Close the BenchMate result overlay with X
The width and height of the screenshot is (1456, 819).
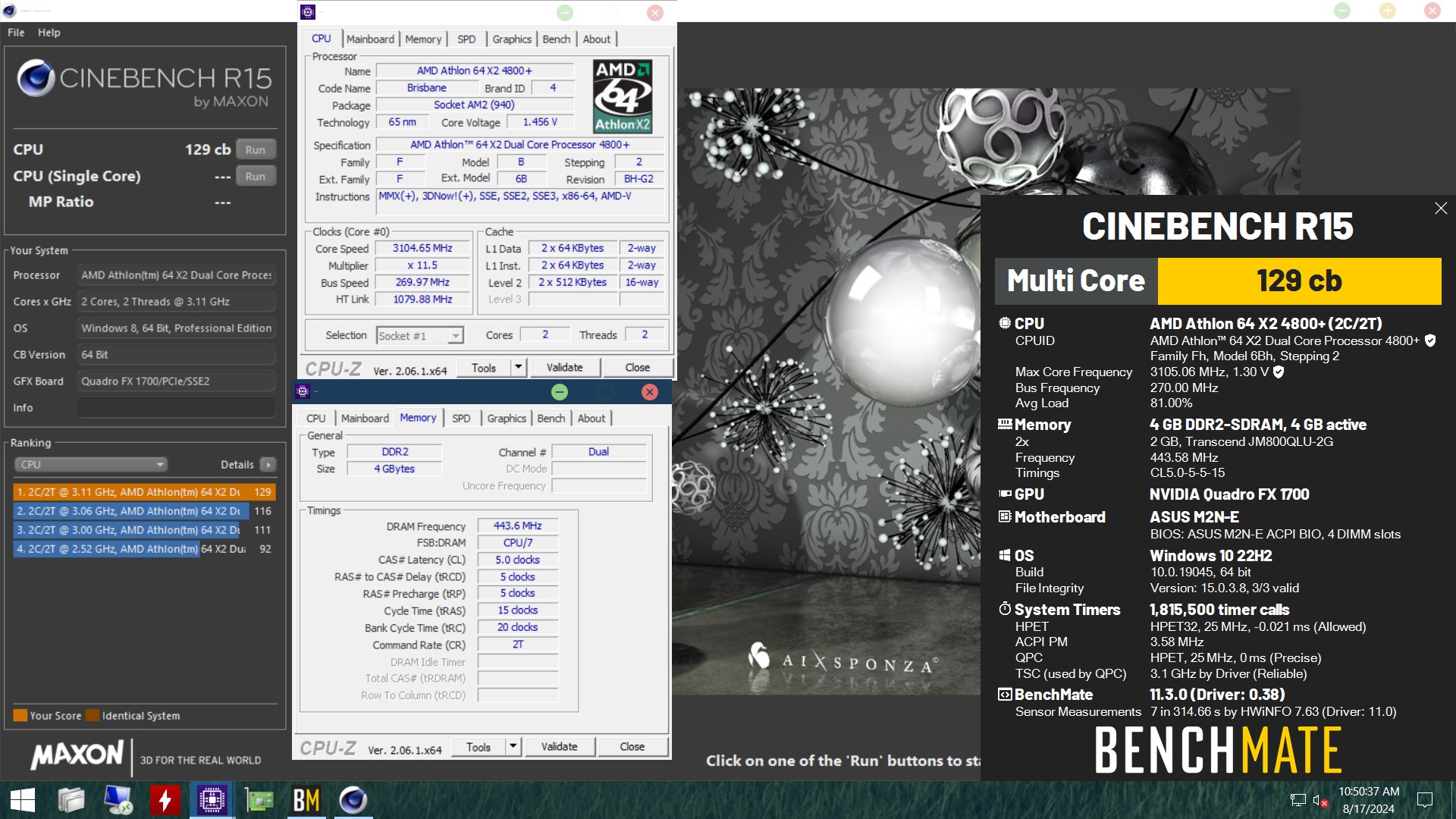pos(1441,209)
